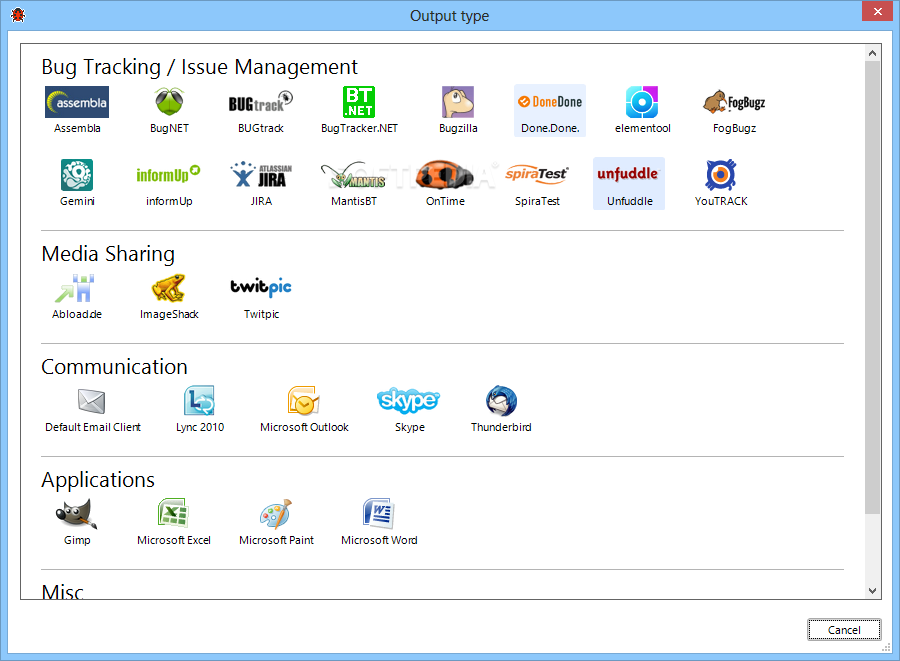The height and width of the screenshot is (661, 900).
Task: Click the scrollbar down arrow
Action: pos(872,591)
